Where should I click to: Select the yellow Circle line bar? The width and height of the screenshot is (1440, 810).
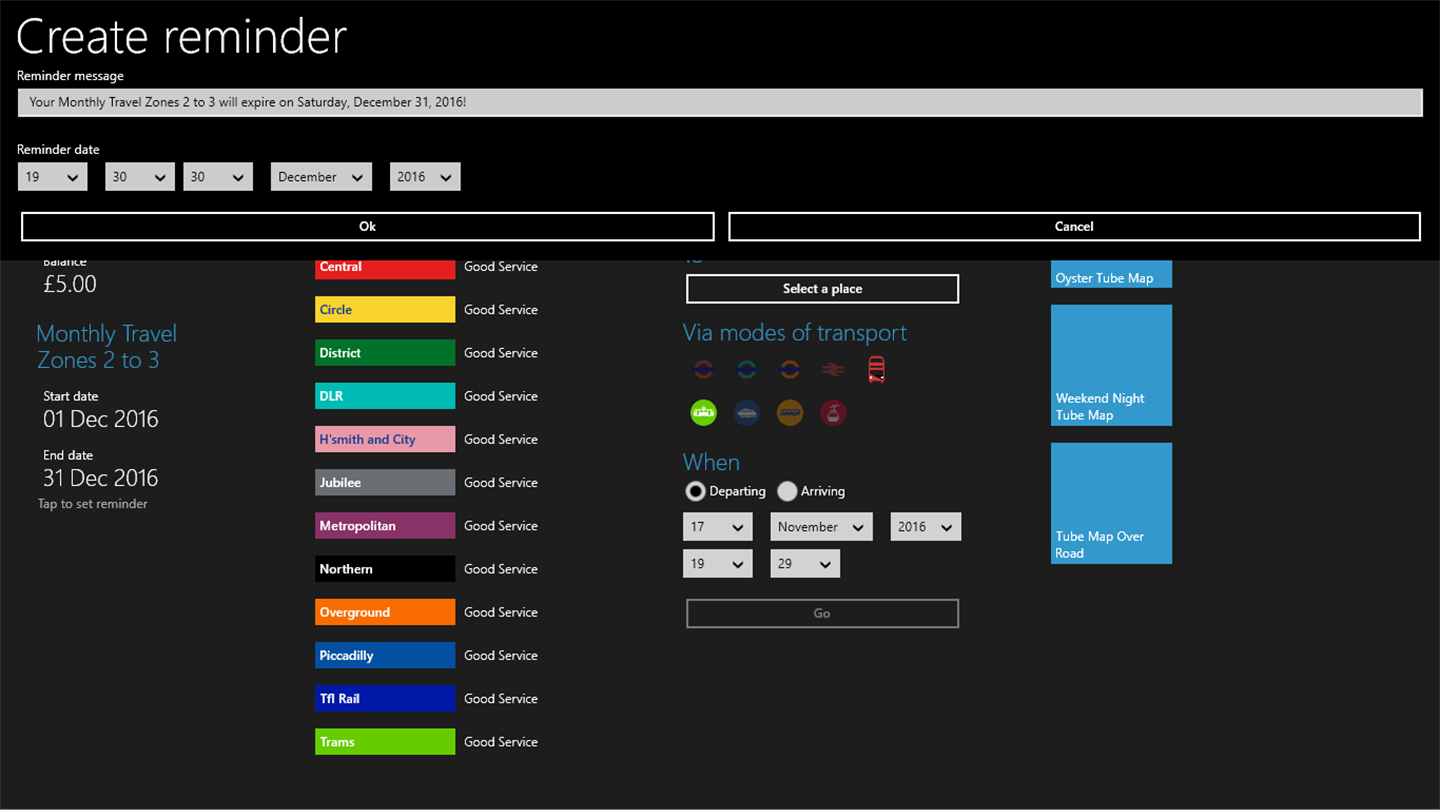coord(385,310)
